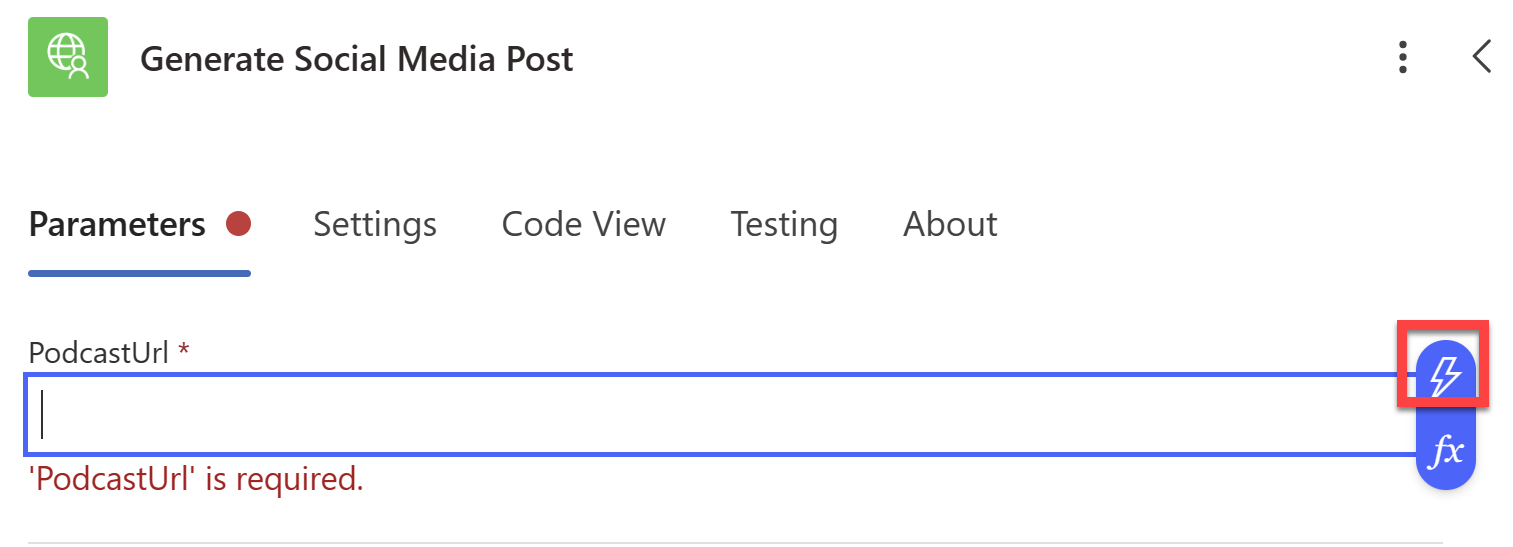The width and height of the screenshot is (1513, 547).
Task: Click the red required asterisk next to PodcastUrl
Action: click(183, 351)
